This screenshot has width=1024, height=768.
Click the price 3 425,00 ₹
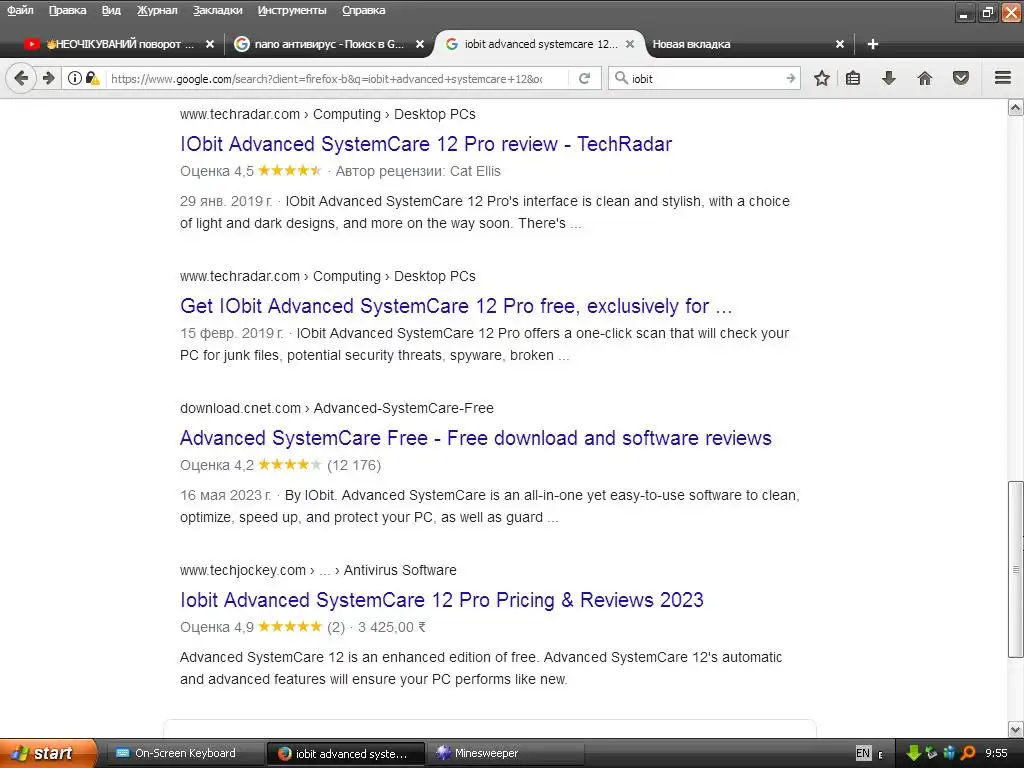pos(392,627)
